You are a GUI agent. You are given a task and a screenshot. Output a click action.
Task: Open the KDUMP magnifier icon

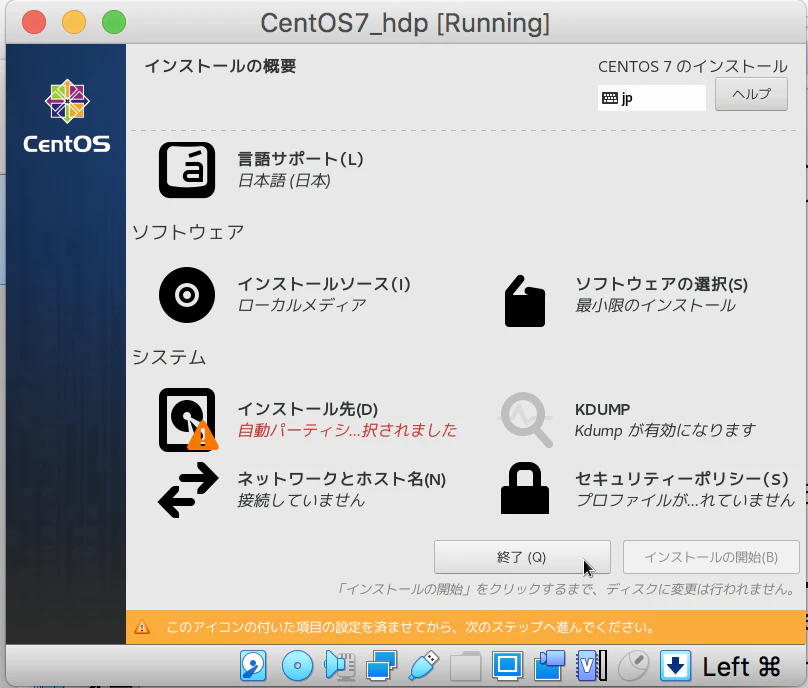pyautogui.click(x=526, y=419)
